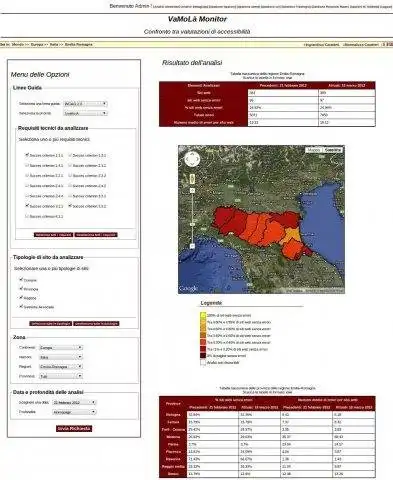Tick Success criterion 2.4.1
The image size is (393, 480).
pyautogui.click(x=27, y=186)
